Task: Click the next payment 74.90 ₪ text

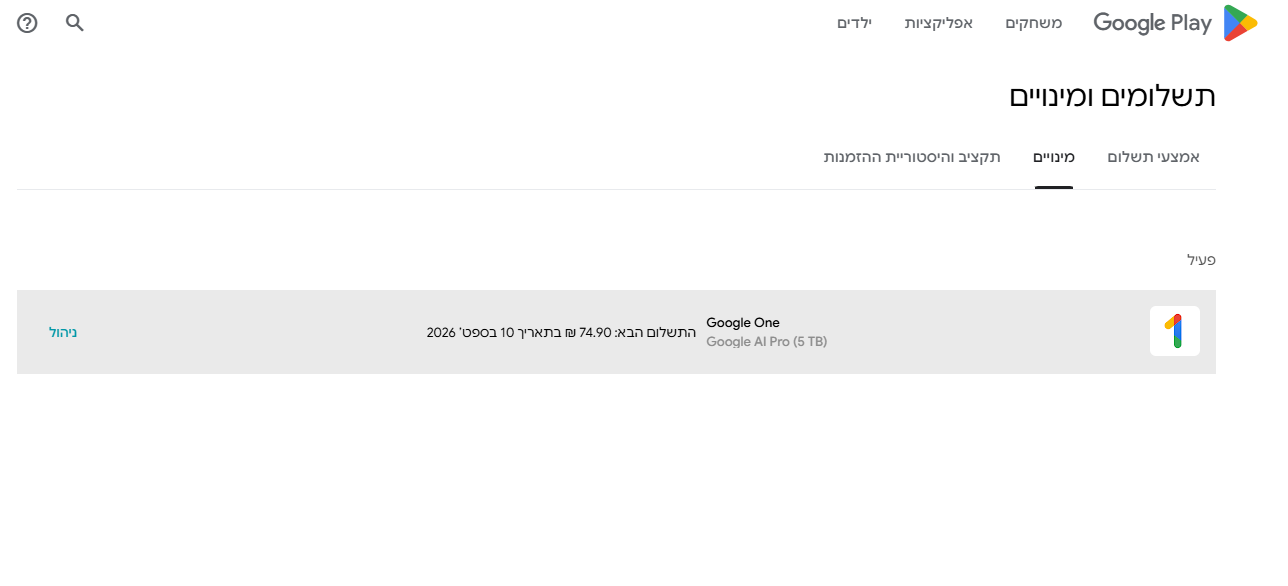Action: click(x=562, y=332)
